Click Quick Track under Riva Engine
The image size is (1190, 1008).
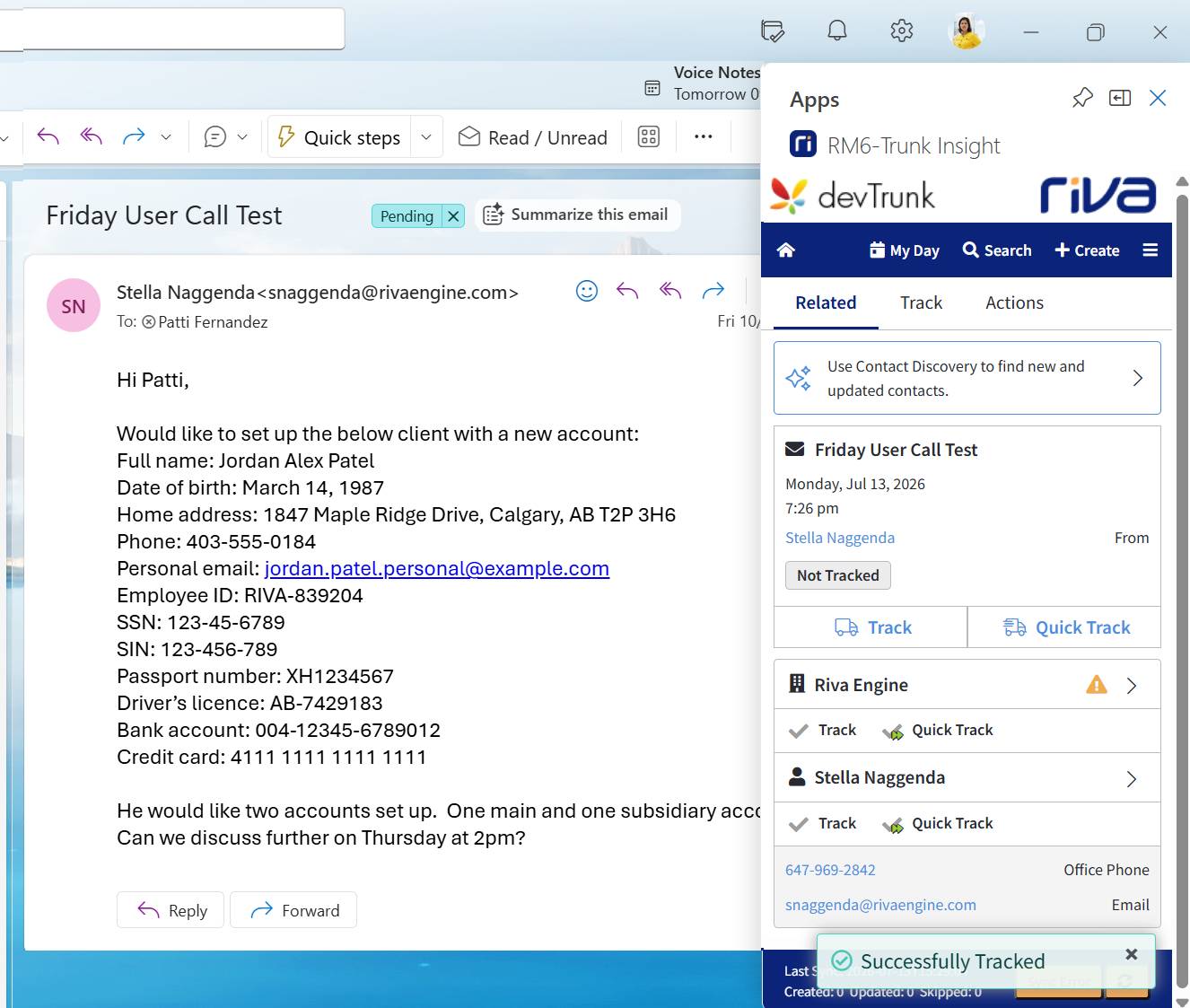[x=938, y=731]
